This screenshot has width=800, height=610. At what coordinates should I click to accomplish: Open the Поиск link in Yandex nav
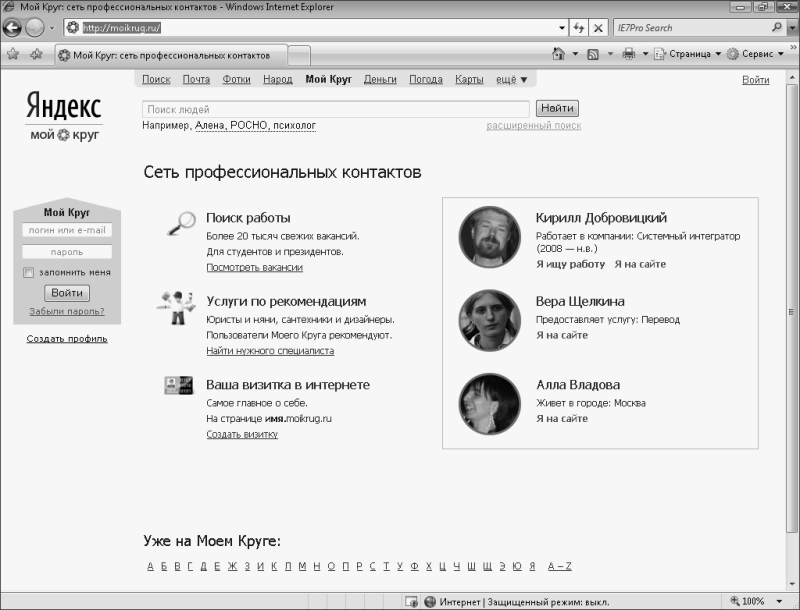coord(156,79)
